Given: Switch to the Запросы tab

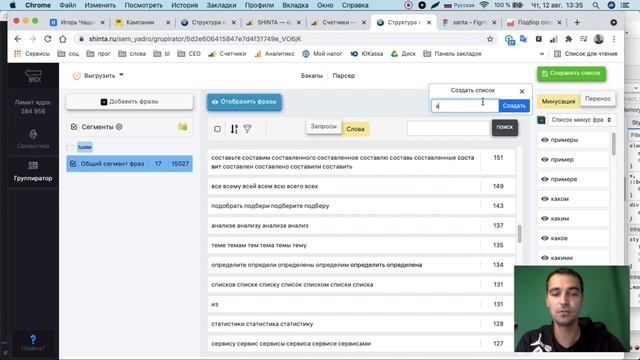Looking at the screenshot, I should pyautogui.click(x=324, y=127).
